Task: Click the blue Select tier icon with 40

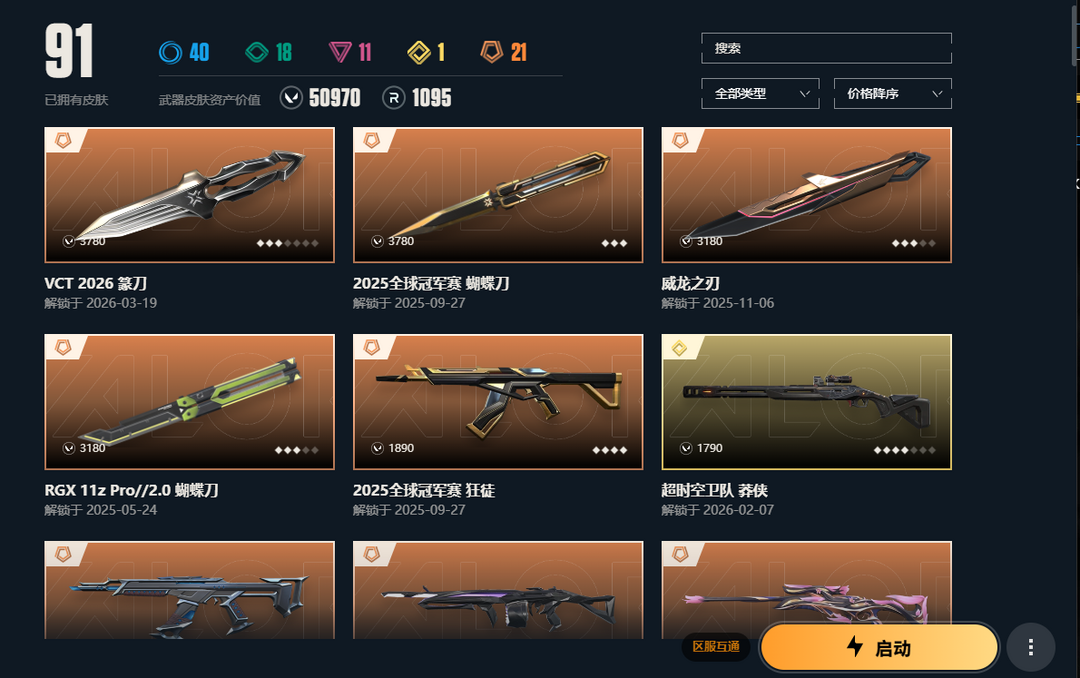Action: coord(170,52)
